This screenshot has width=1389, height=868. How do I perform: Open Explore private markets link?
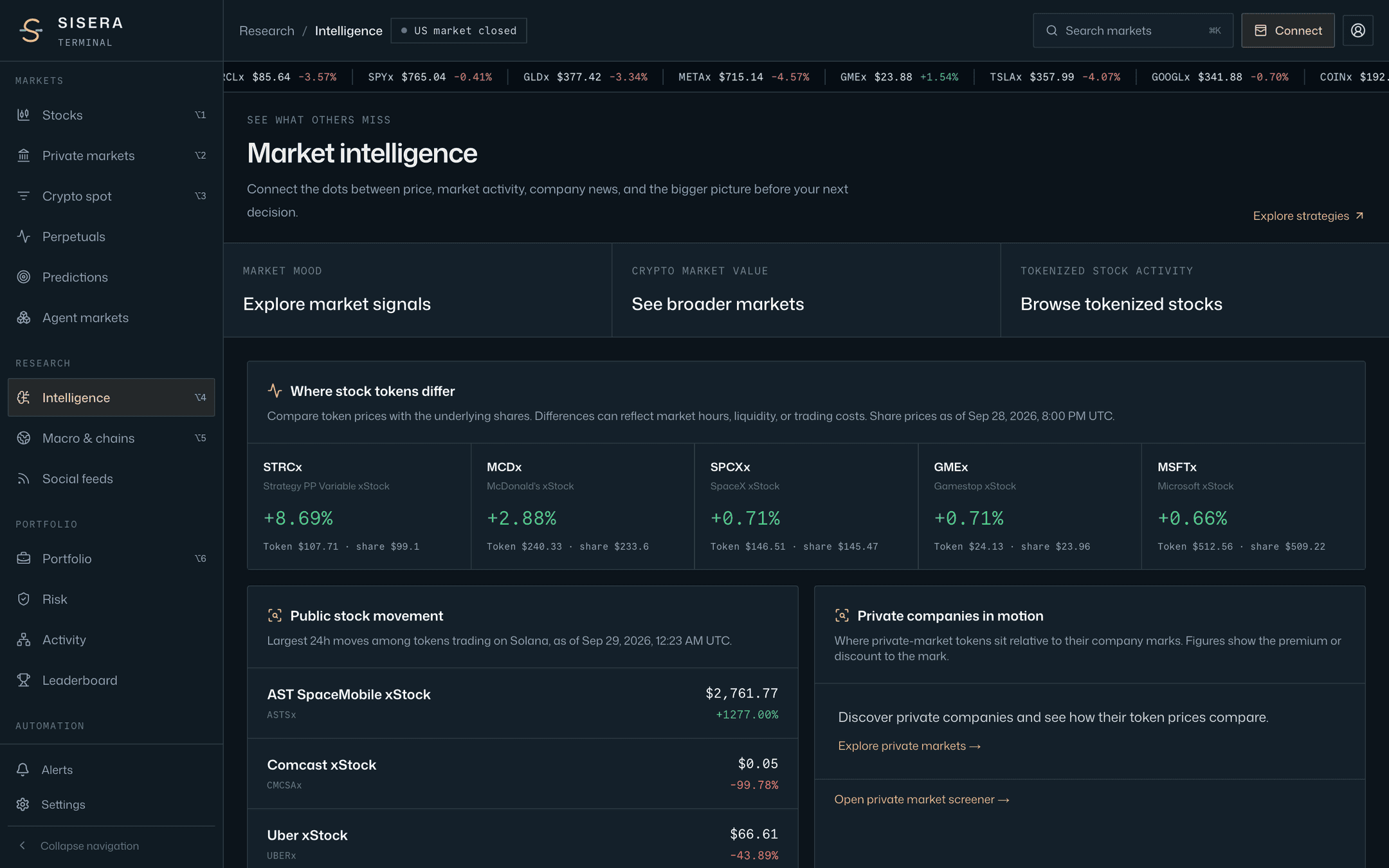tap(909, 746)
